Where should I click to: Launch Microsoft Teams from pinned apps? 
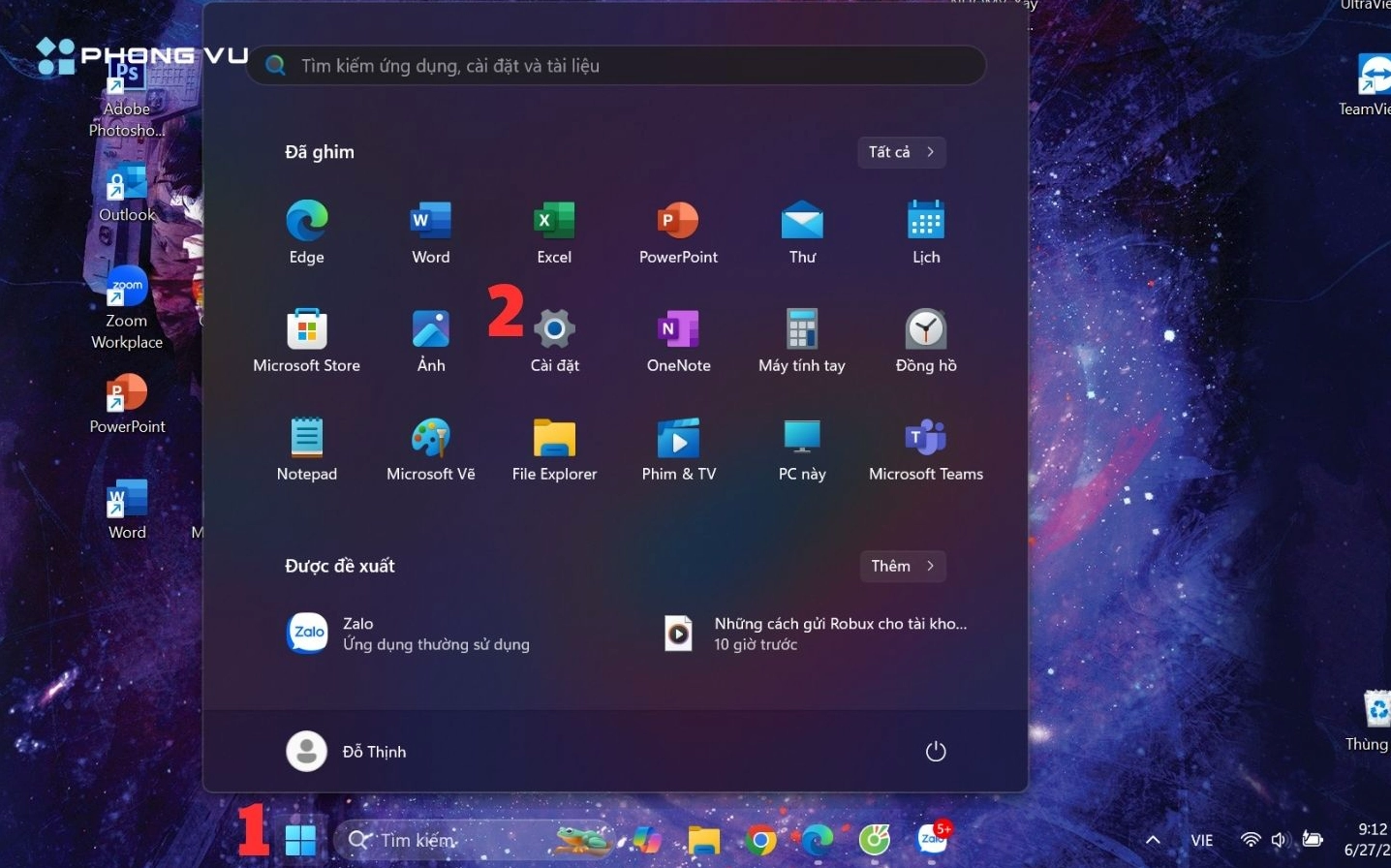point(924,448)
